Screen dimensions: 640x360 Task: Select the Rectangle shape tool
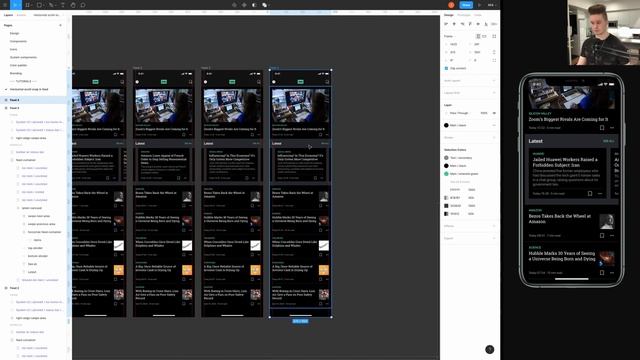click(x=39, y=5)
